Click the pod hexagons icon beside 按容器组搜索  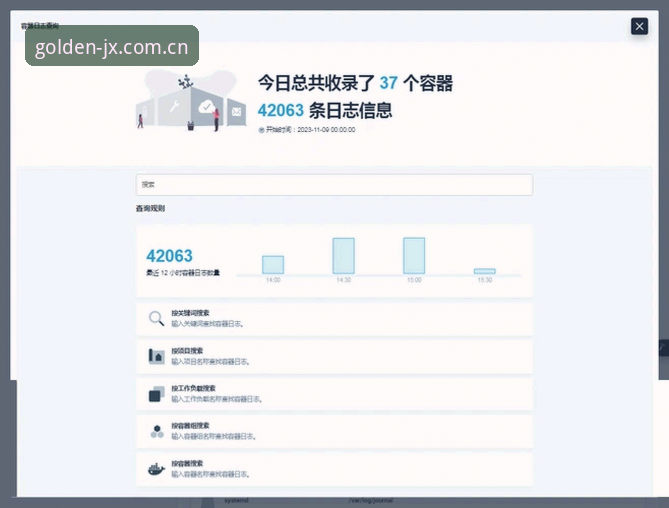tap(157, 431)
